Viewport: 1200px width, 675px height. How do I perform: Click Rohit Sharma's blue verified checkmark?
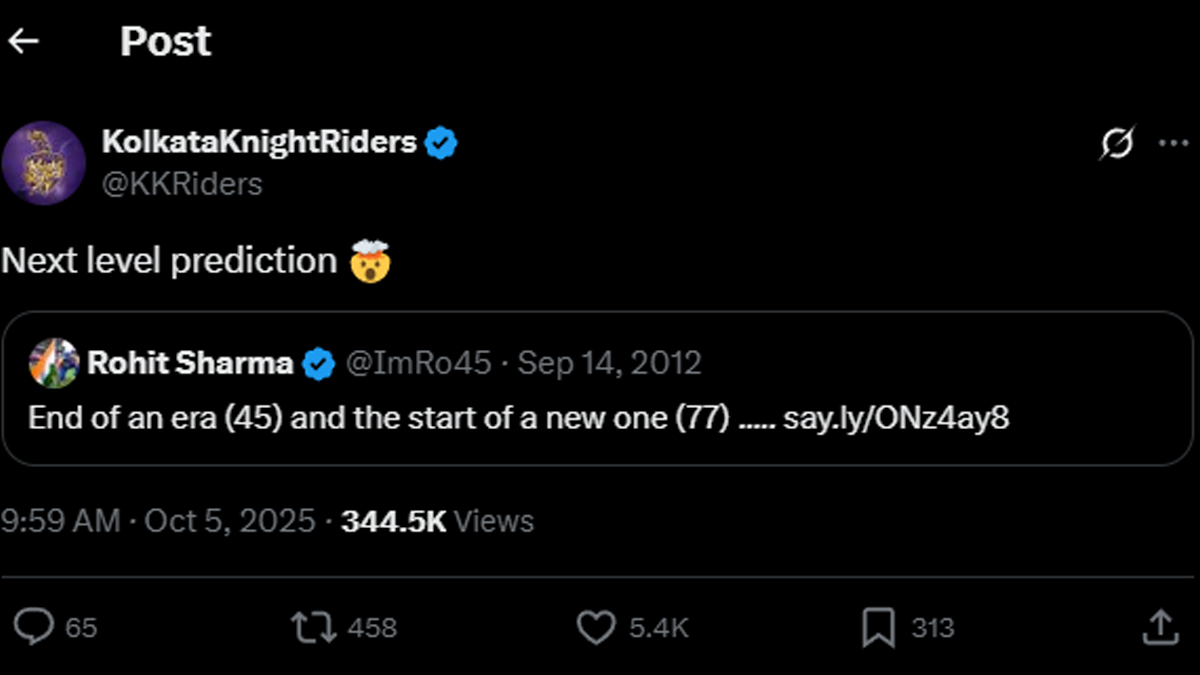pos(318,363)
